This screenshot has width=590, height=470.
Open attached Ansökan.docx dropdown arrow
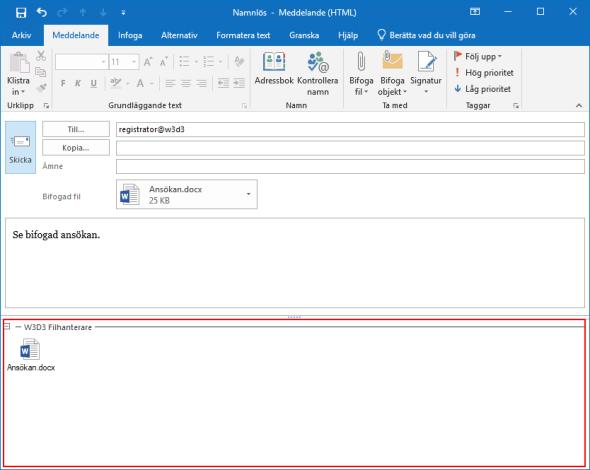point(248,194)
